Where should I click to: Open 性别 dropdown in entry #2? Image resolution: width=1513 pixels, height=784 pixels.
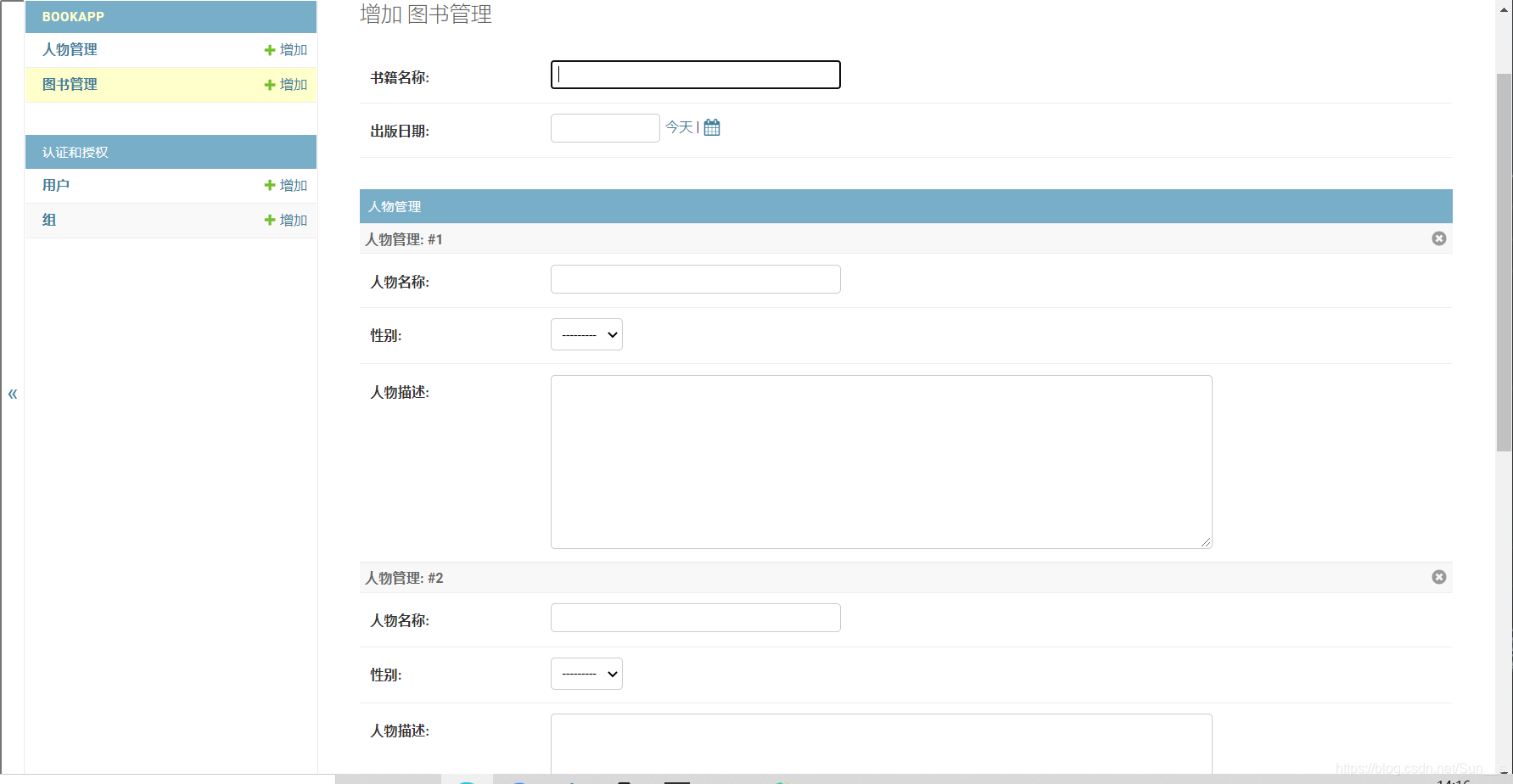[x=586, y=674]
